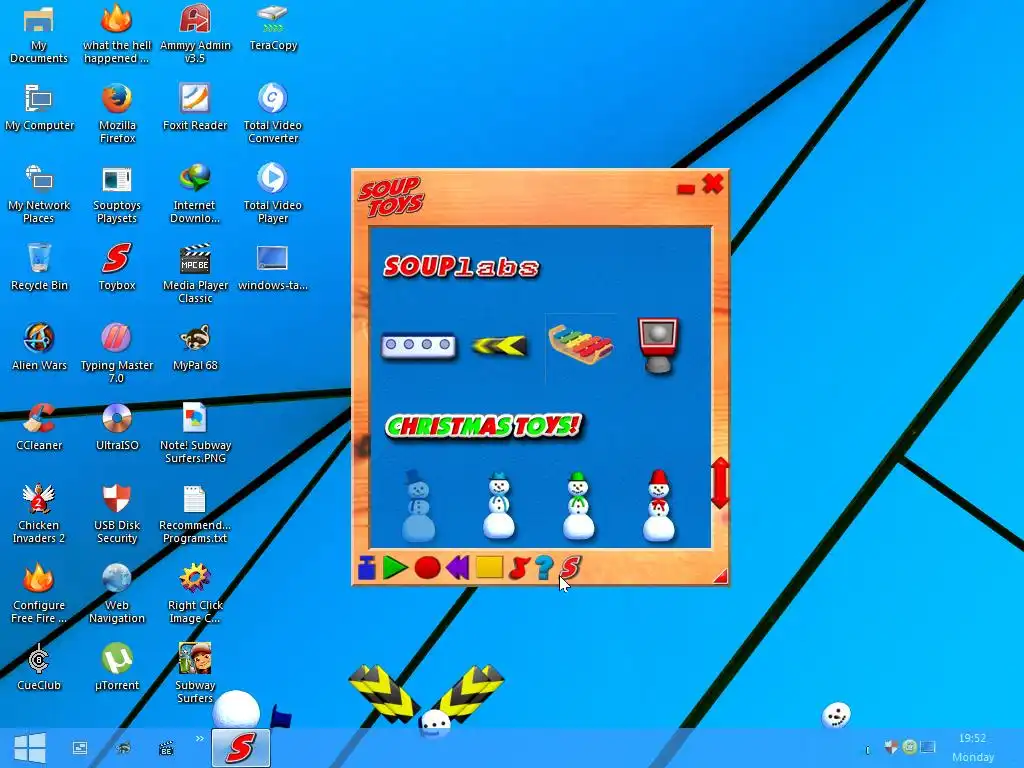Click the yellow stop square in Soup Toys
This screenshot has height=768, width=1024.
point(489,568)
